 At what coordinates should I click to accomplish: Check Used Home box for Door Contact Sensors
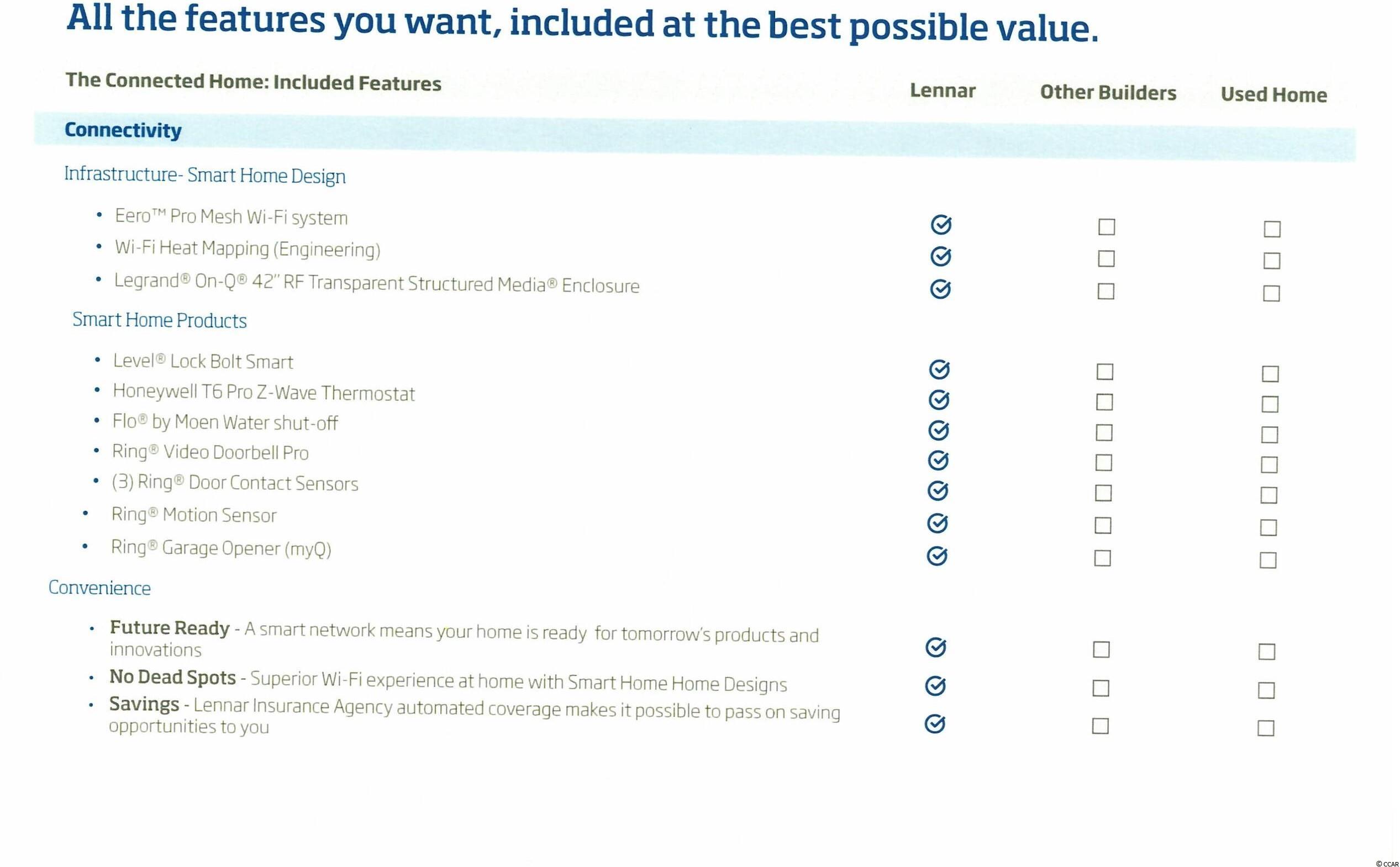(x=1269, y=495)
